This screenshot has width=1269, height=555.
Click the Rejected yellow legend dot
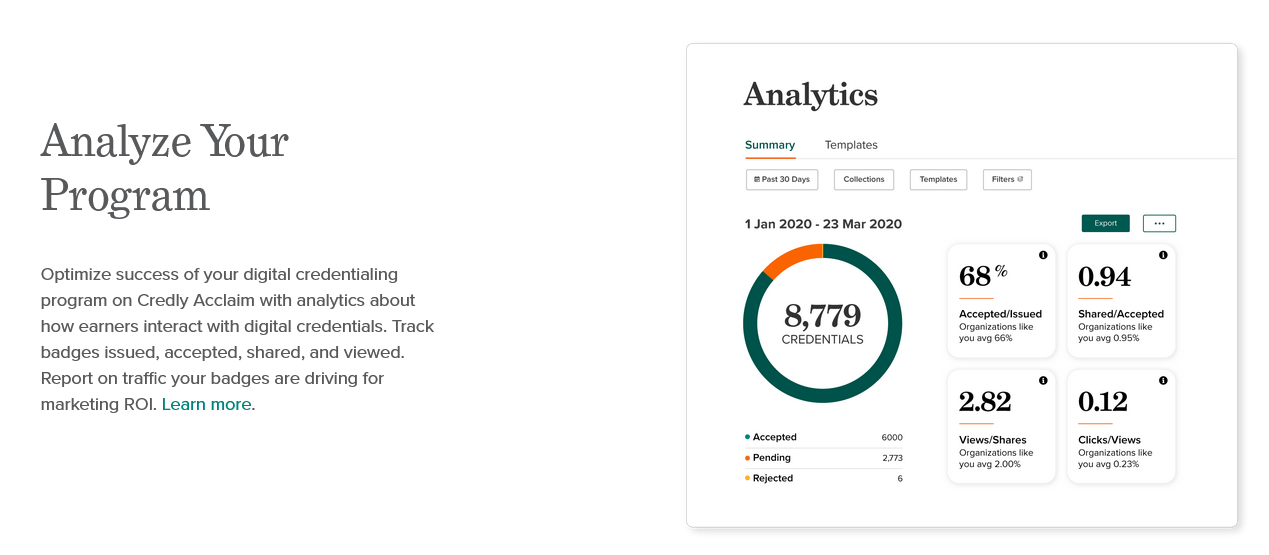747,478
